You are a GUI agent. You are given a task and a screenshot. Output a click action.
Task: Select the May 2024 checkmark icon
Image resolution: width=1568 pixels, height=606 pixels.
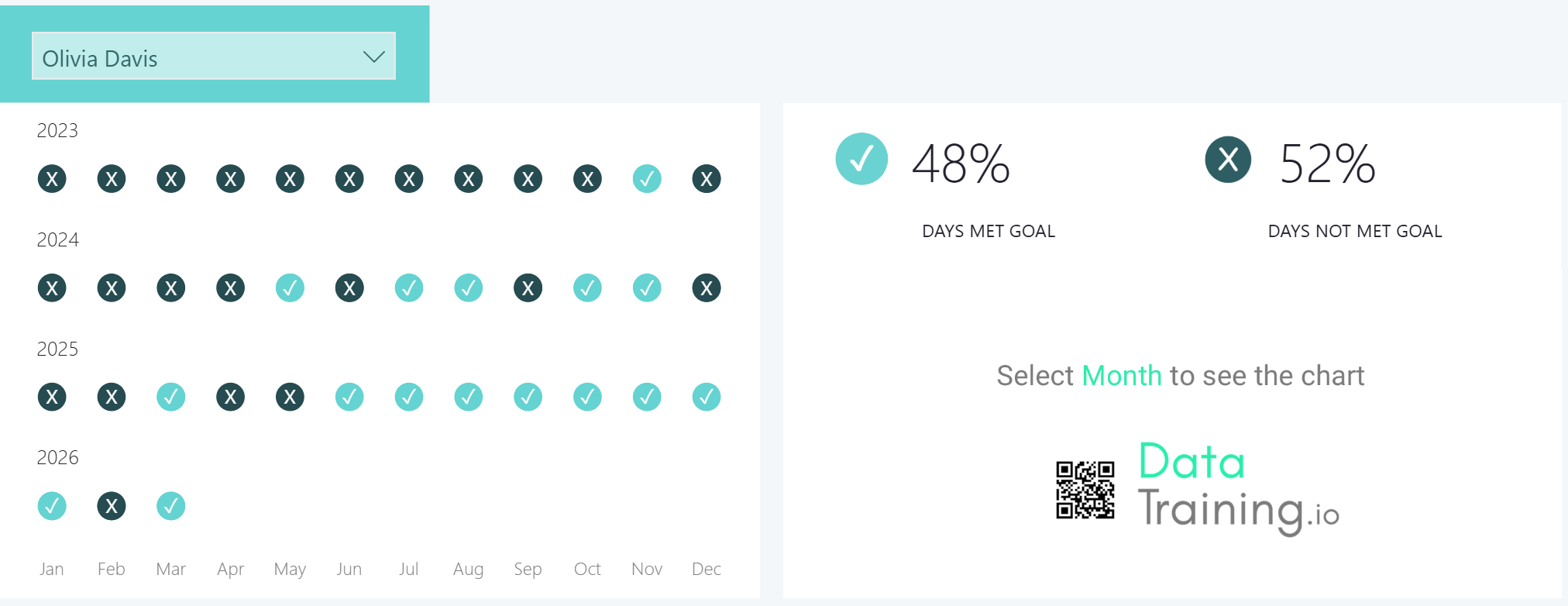[290, 288]
